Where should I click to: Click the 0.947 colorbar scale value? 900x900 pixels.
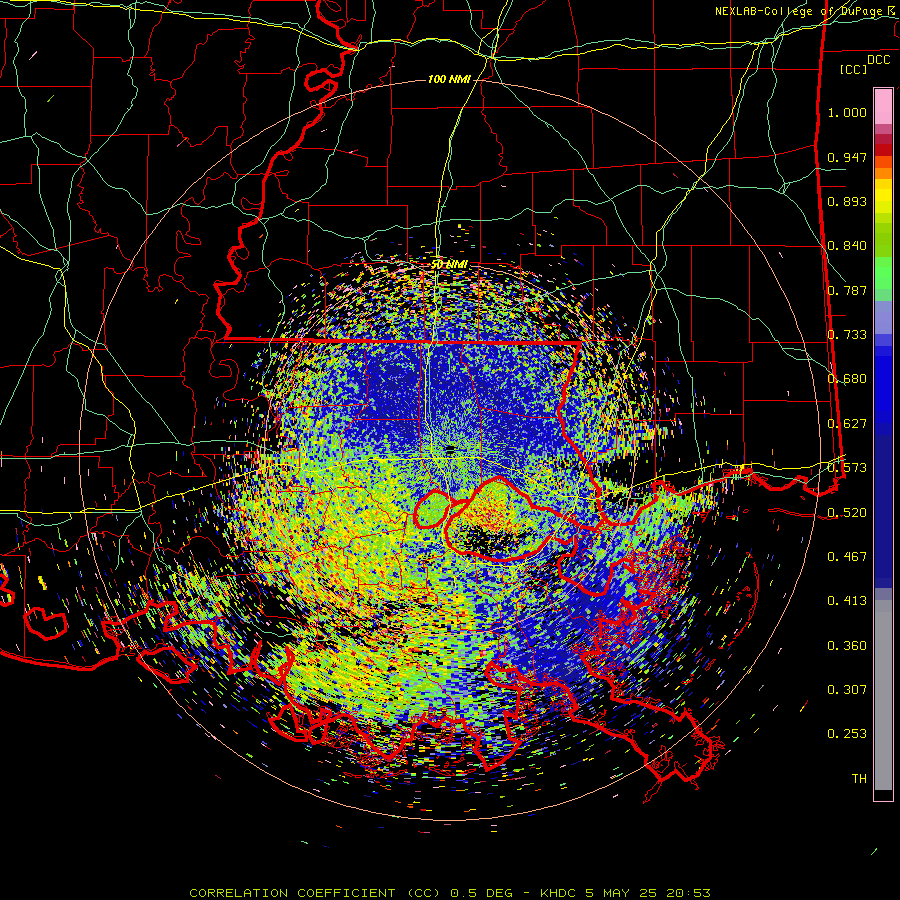click(847, 157)
